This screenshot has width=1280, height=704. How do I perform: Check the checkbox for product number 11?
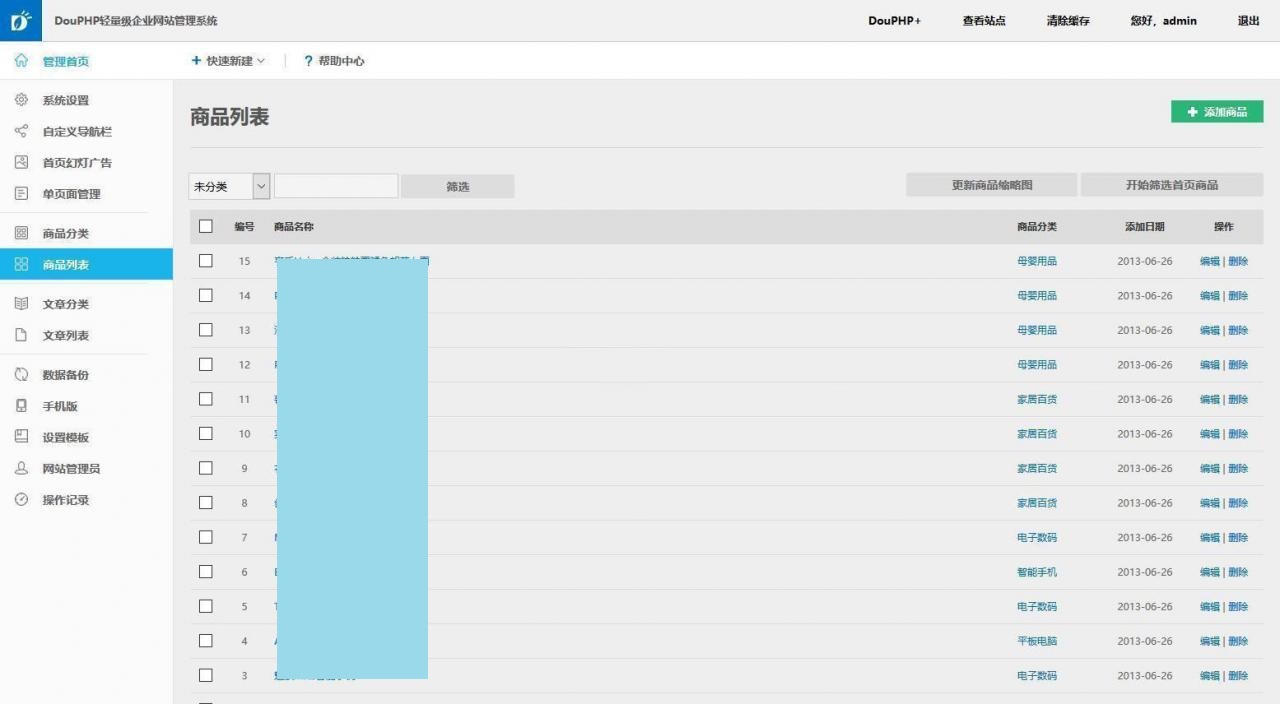point(206,399)
